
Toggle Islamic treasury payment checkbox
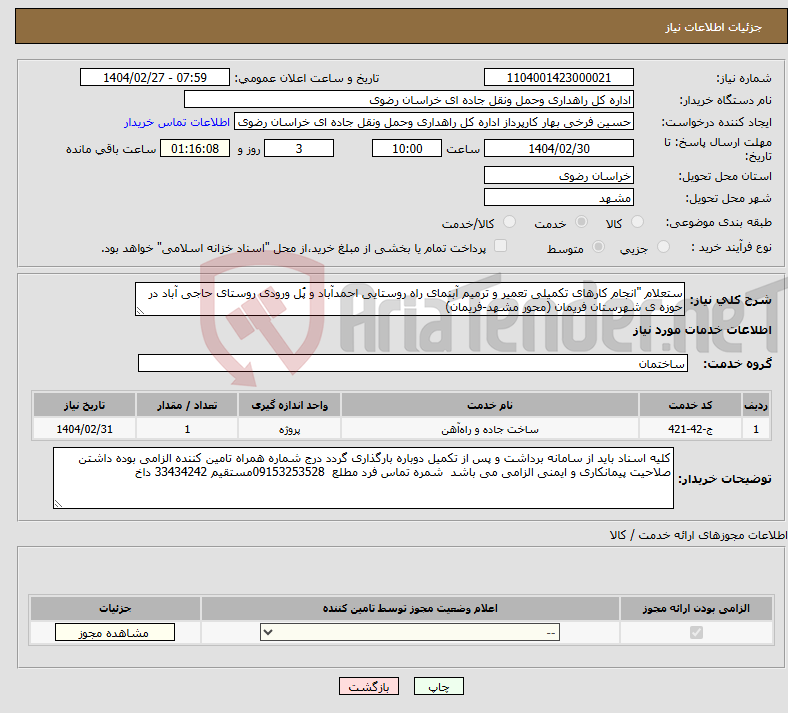(x=501, y=245)
